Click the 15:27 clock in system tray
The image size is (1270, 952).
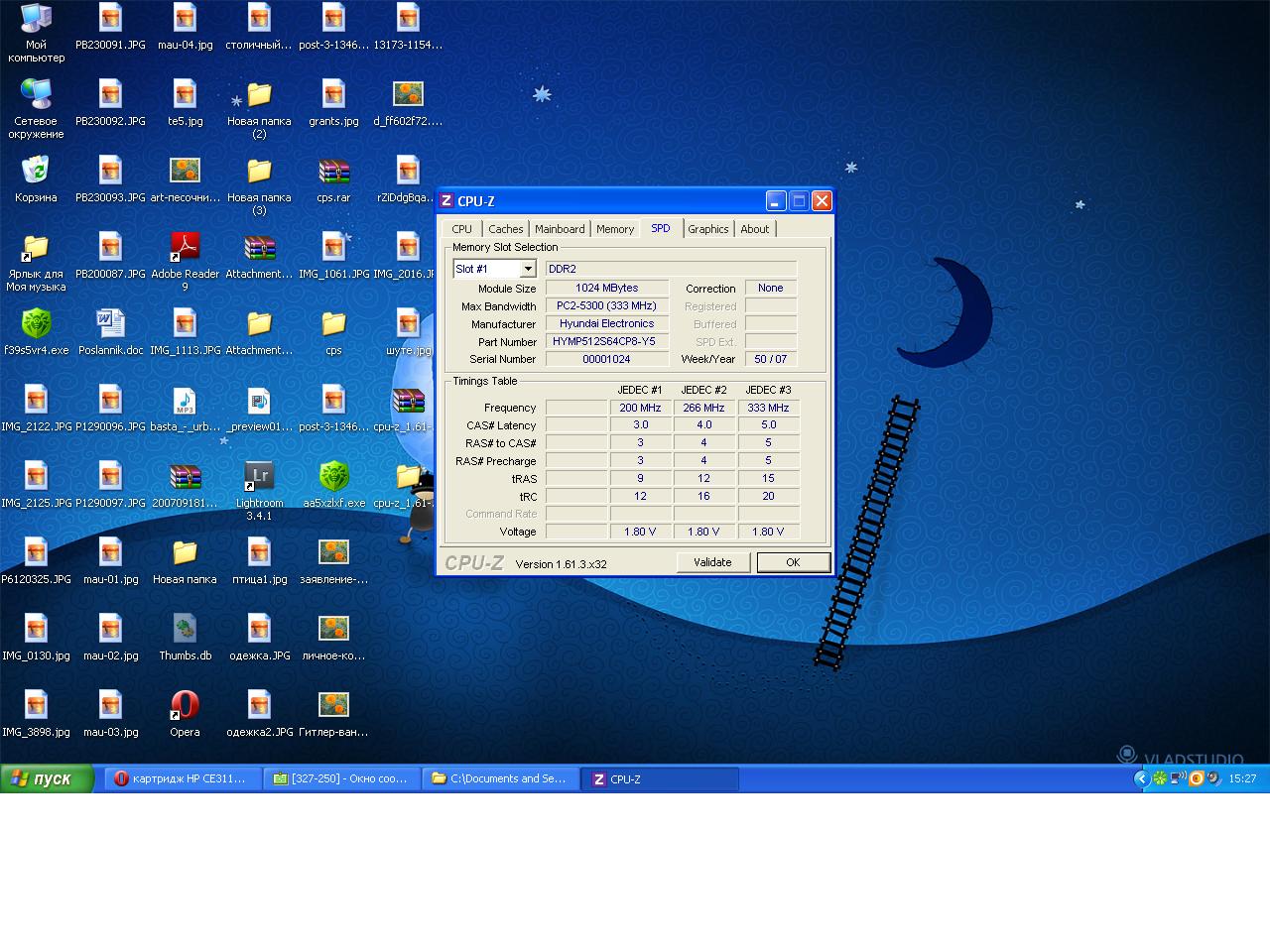(1242, 778)
